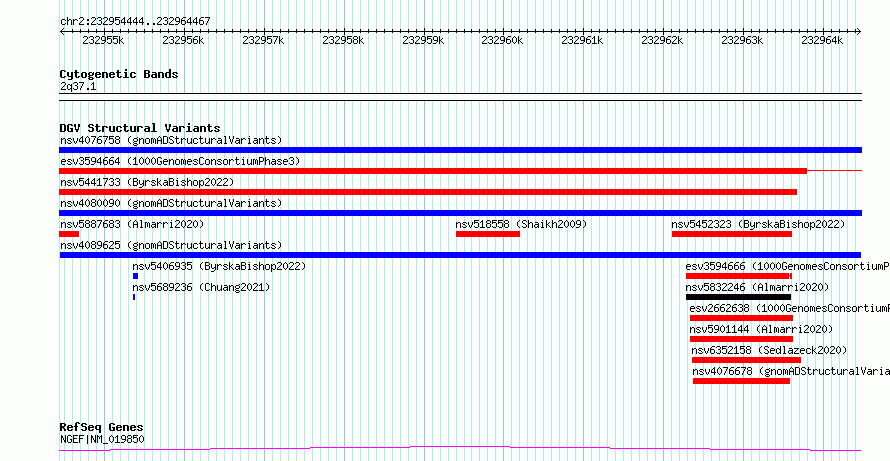Open nsv5887683 Almarri2020 variant label
The height and width of the screenshot is (461, 890).
[132, 224]
